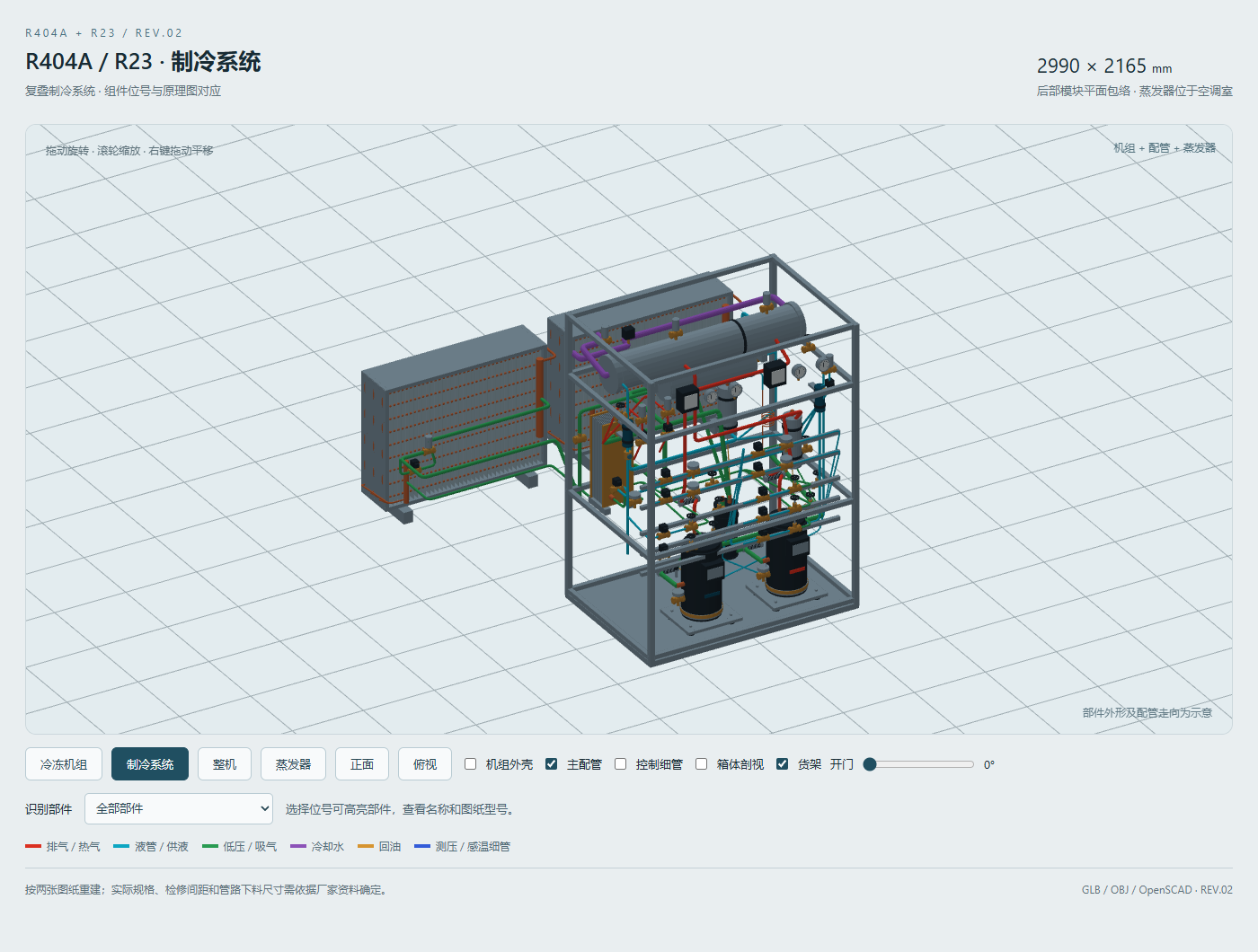Click the orange 回油 legend swatch
The width and height of the screenshot is (1258, 952).
[366, 846]
